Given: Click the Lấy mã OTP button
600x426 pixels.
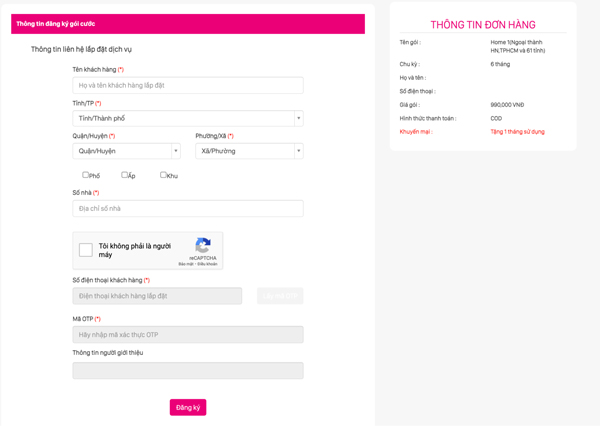Looking at the screenshot, I should point(280,296).
